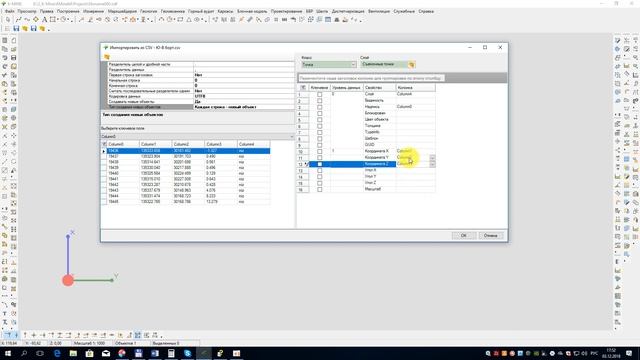Screen dimensions: 640x360
Task: Open the Маркшейдерия menu
Action: coord(122,11)
